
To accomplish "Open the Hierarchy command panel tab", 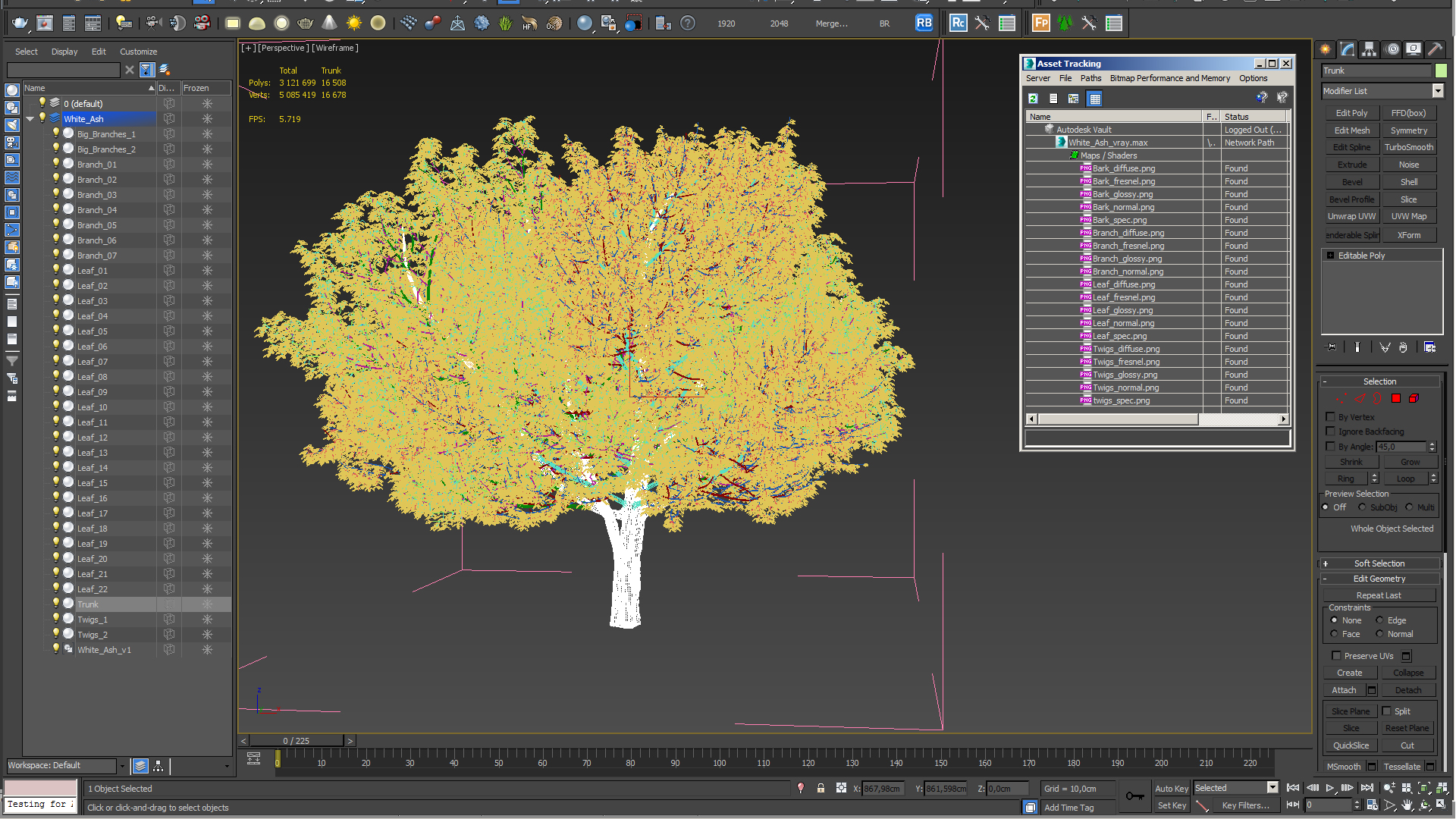I will click(1370, 49).
